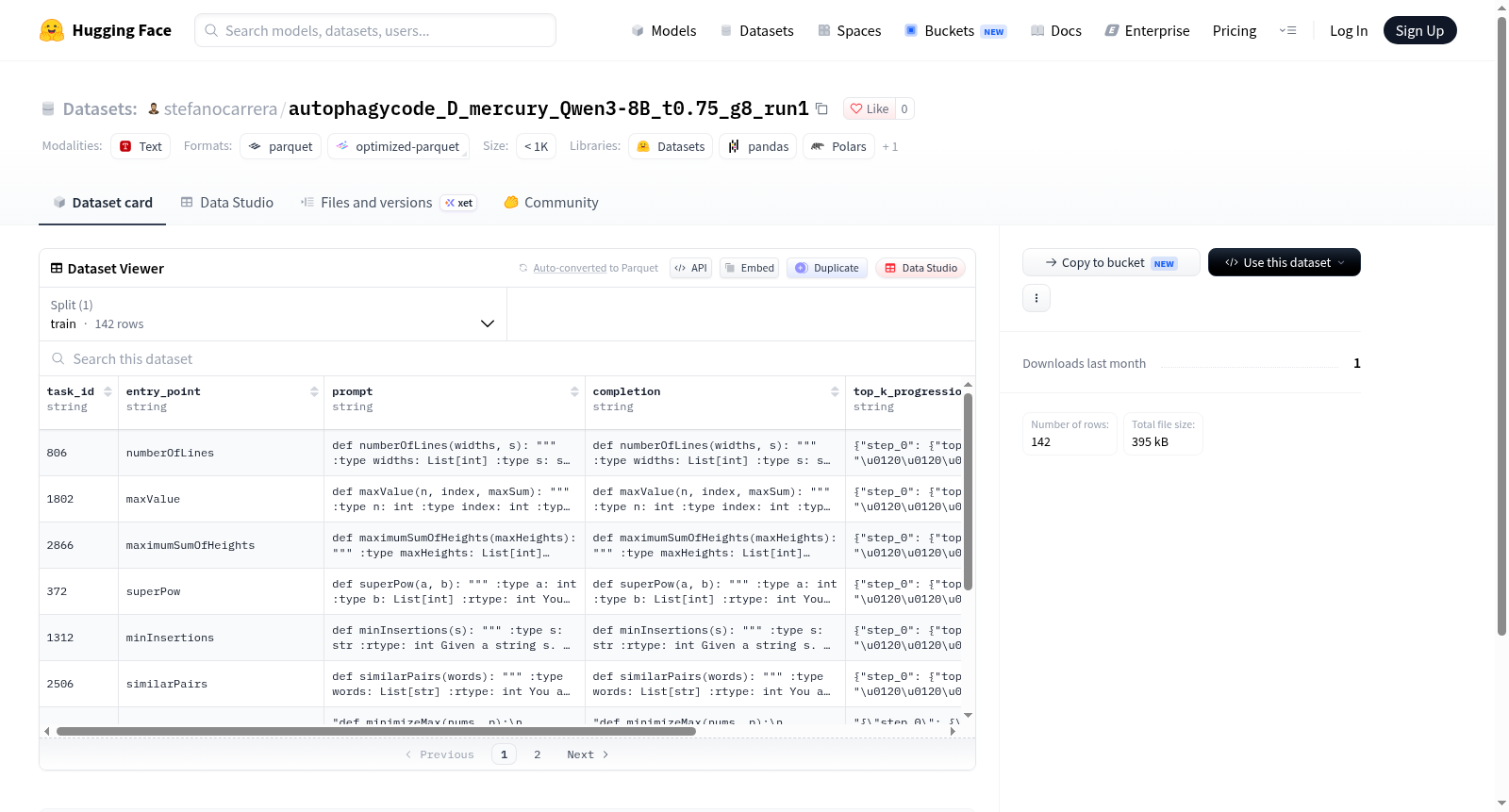Viewport: 1509px width, 812px height.
Task: Select page 1 in pagination
Action: 504,754
